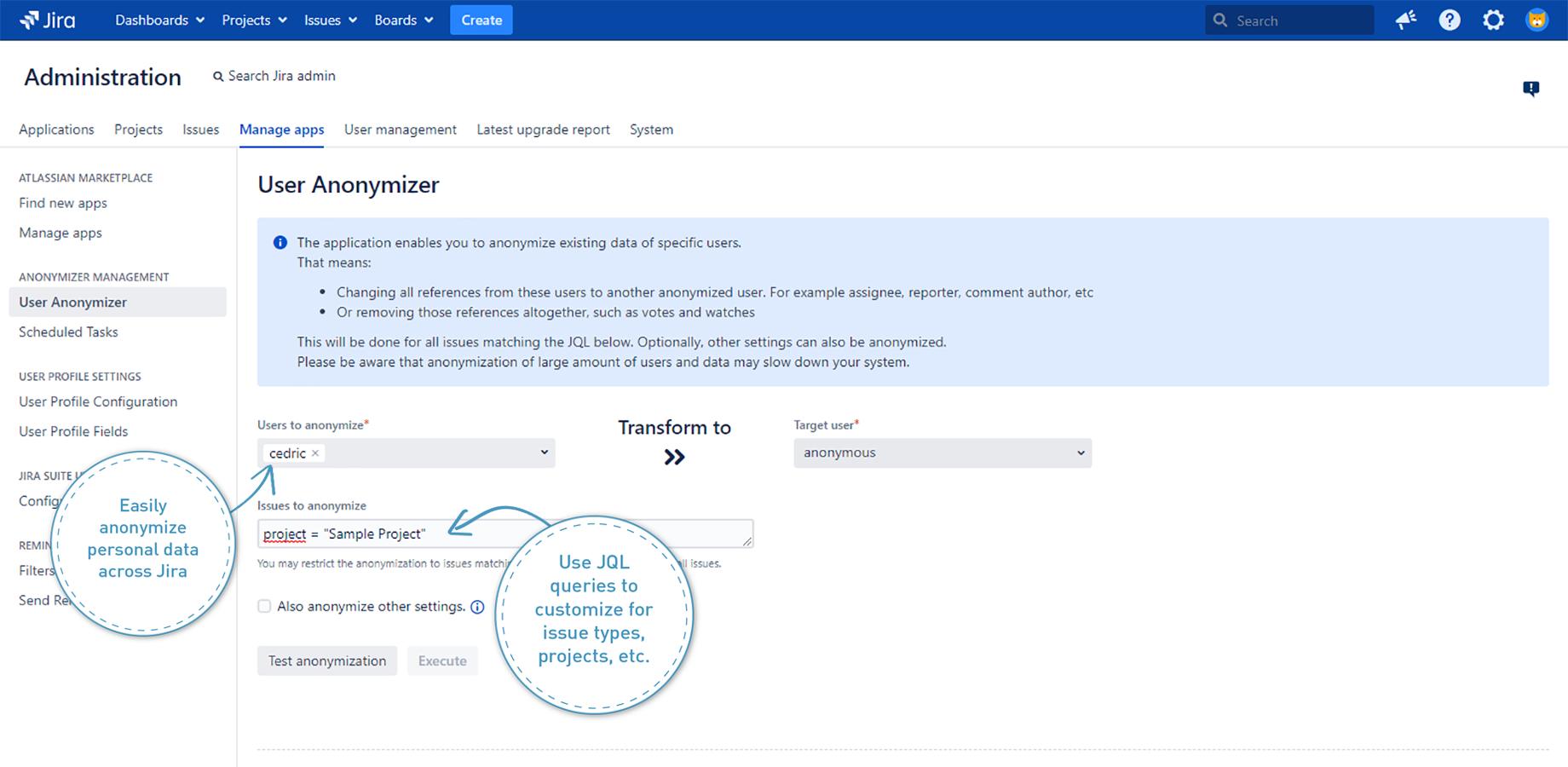Remove cedric from users to anonymize
The height and width of the screenshot is (767, 1568).
pos(315,453)
